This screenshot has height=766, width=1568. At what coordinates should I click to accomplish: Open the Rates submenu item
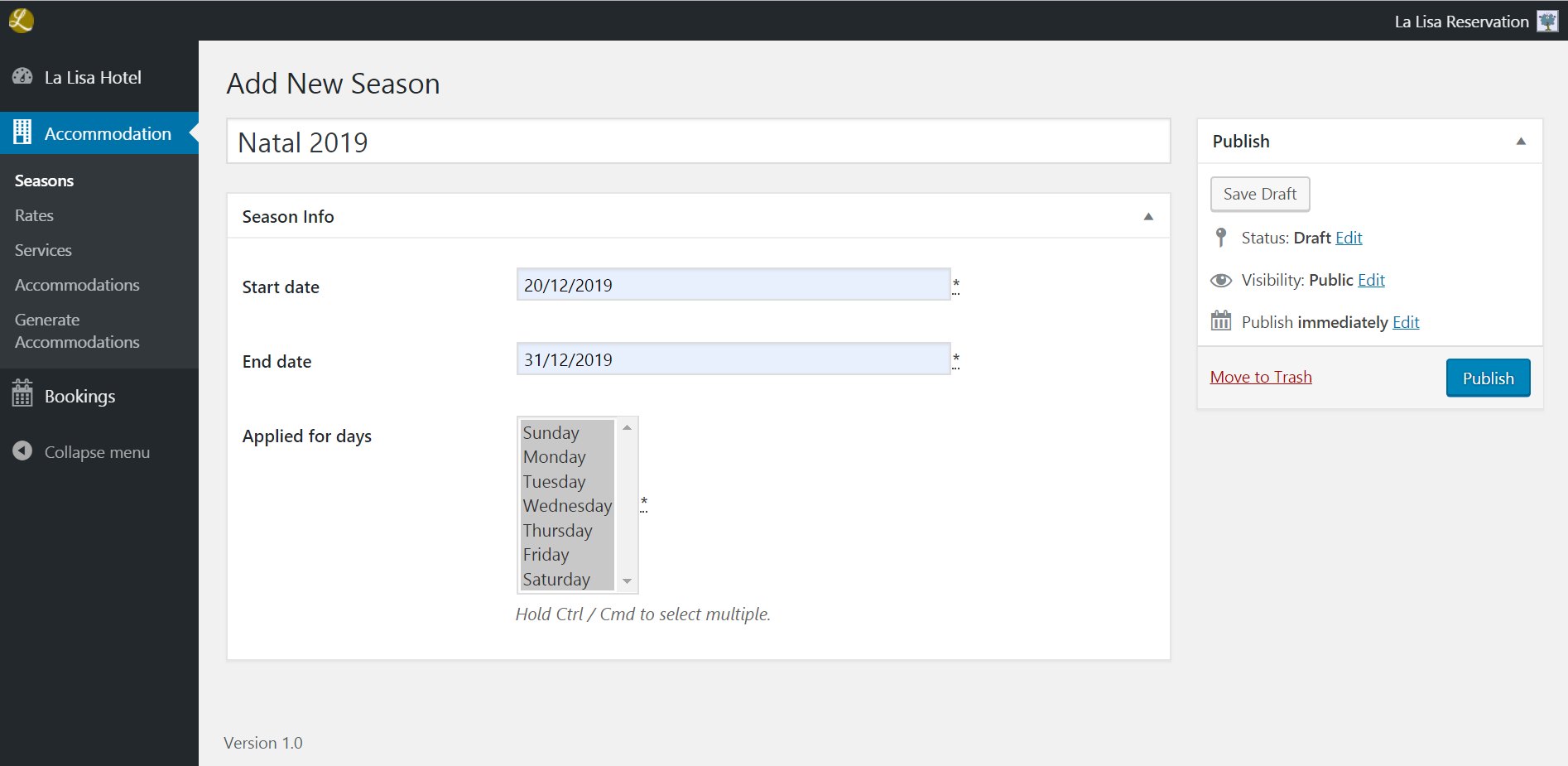34,215
